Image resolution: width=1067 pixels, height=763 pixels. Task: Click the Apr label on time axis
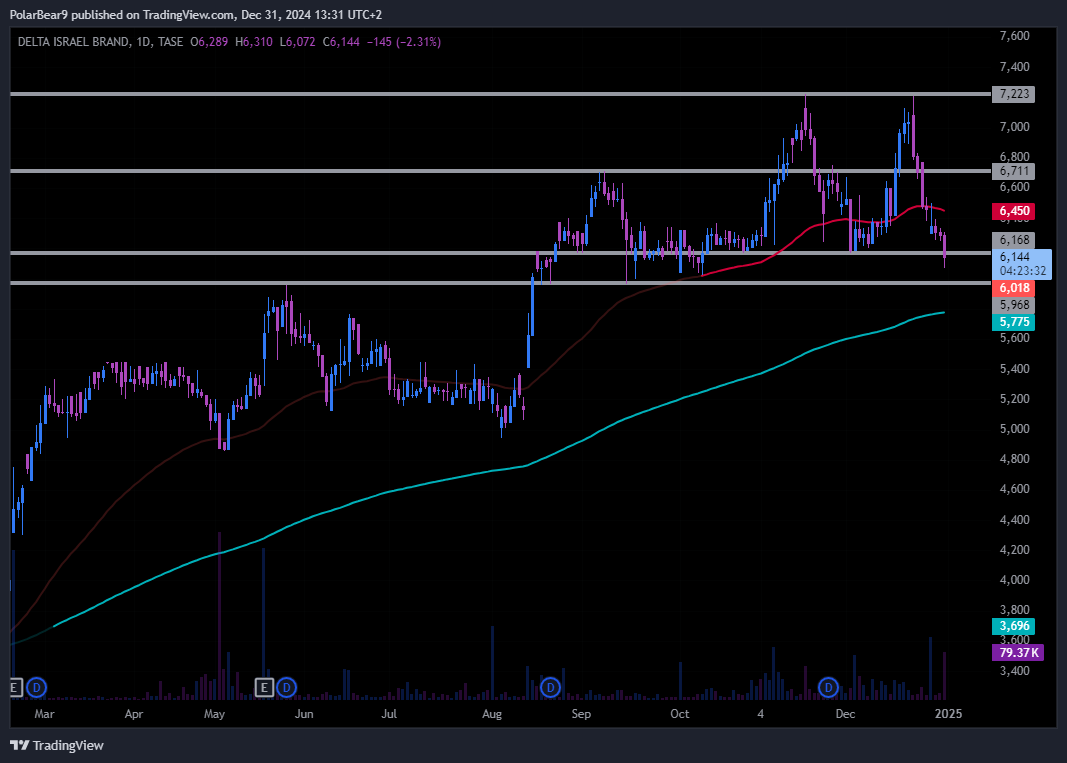coord(134,714)
